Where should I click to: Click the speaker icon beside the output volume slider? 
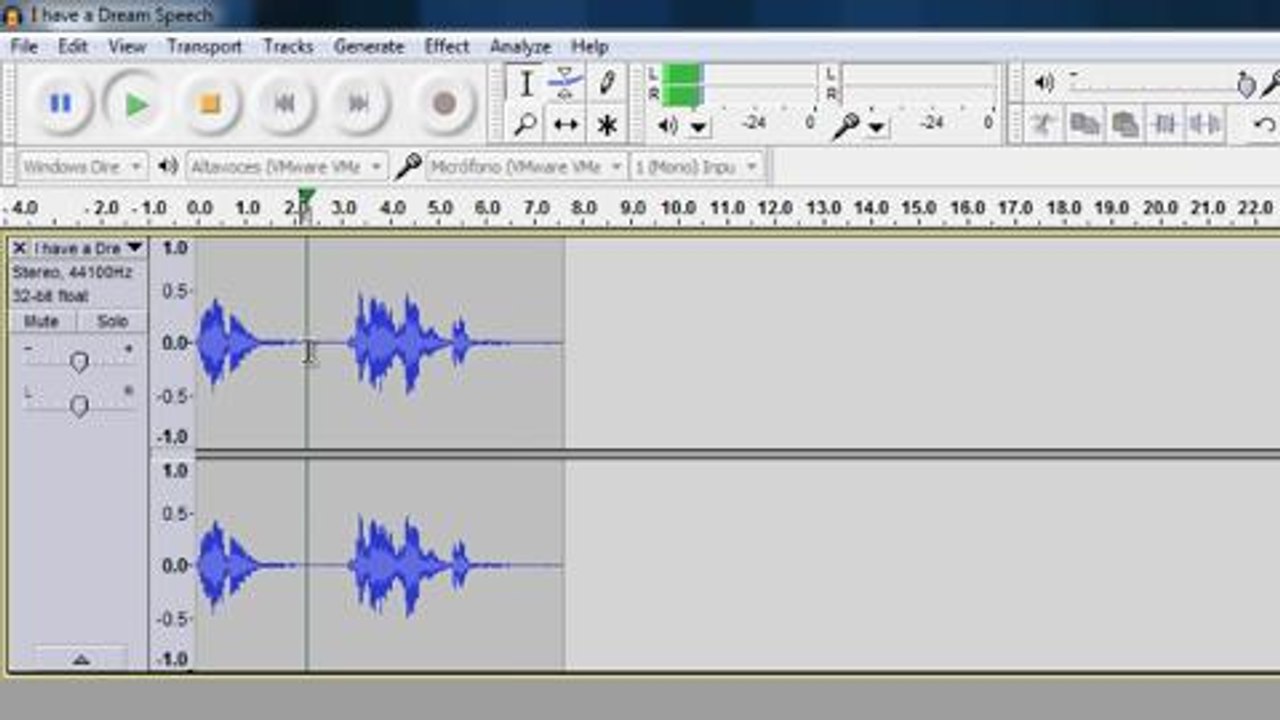point(1044,83)
